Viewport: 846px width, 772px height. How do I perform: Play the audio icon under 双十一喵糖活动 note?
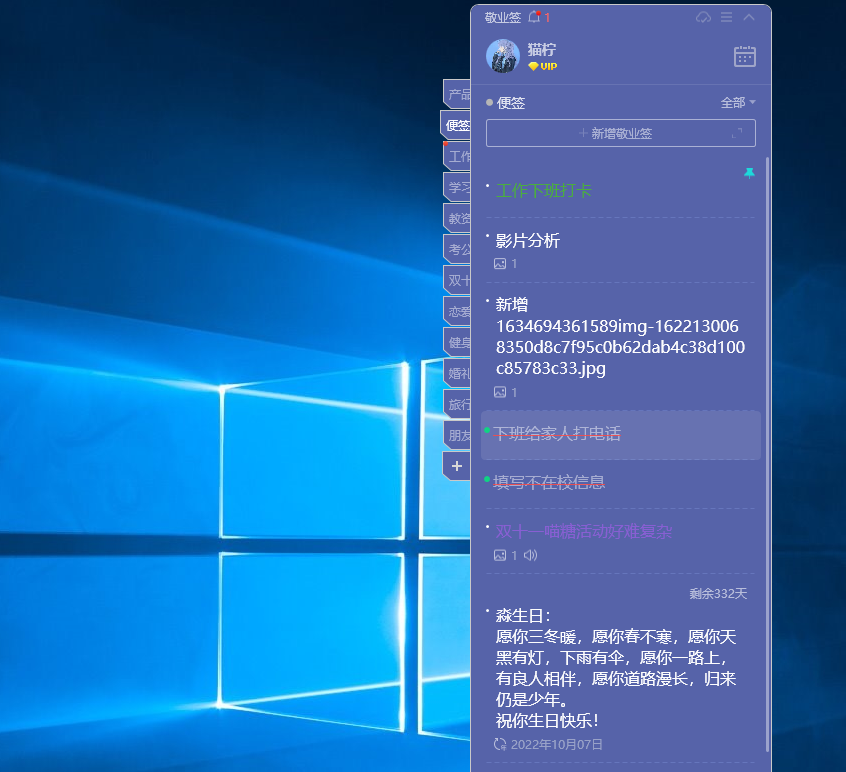(x=530, y=555)
